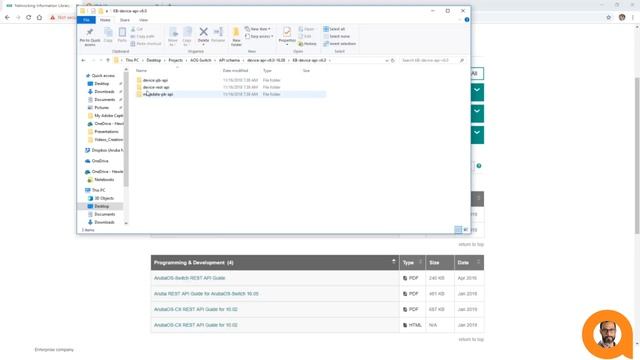The image size is (640, 360).
Task: Open Quick access in navigation pane
Action: (x=103, y=76)
